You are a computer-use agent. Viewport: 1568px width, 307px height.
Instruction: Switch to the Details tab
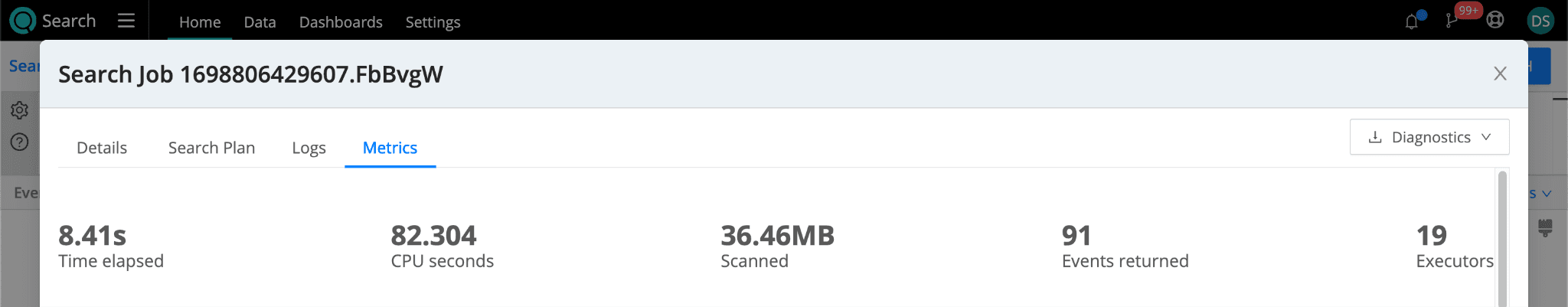(x=102, y=148)
